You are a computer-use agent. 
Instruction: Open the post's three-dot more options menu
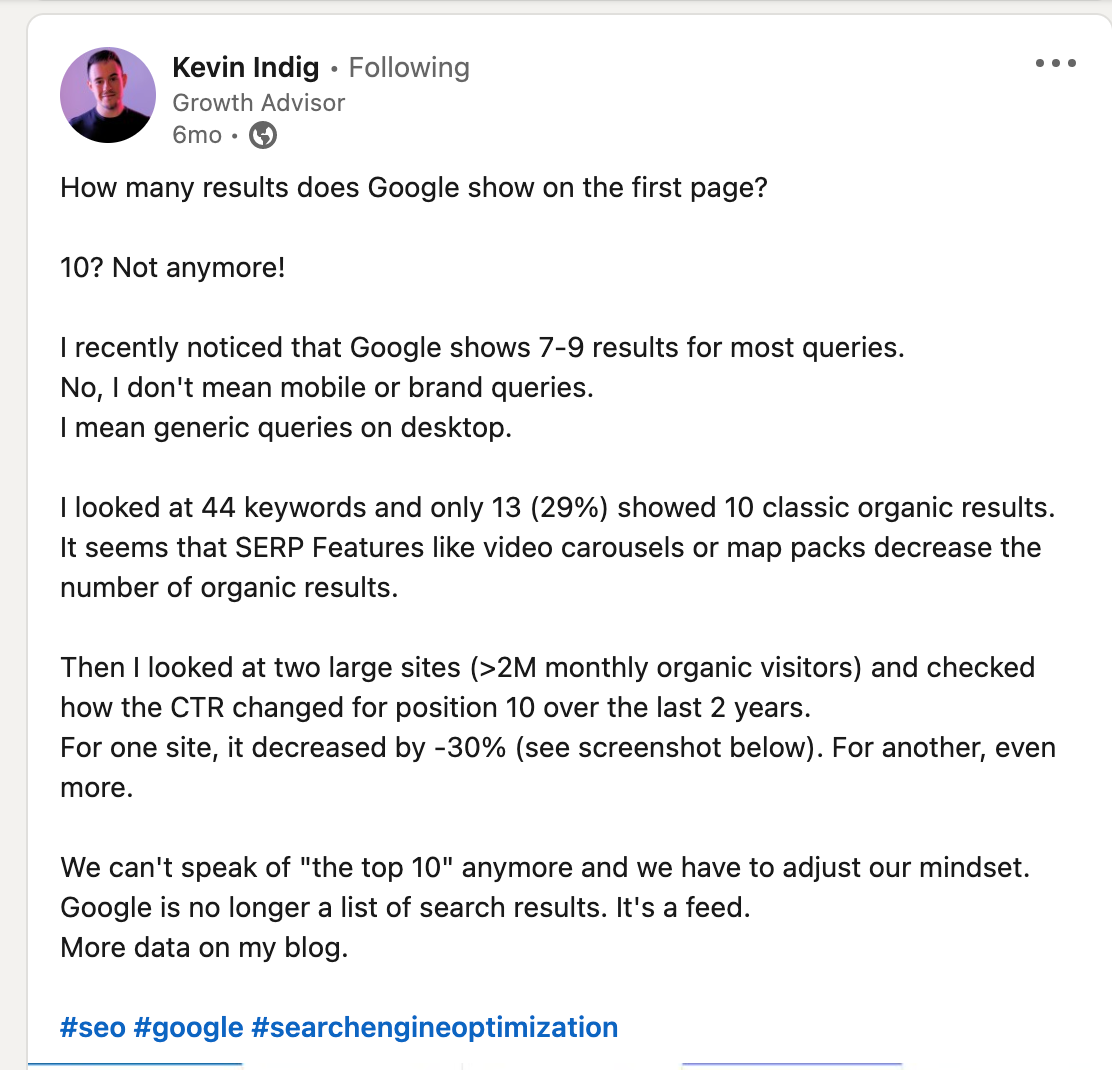(x=1055, y=64)
